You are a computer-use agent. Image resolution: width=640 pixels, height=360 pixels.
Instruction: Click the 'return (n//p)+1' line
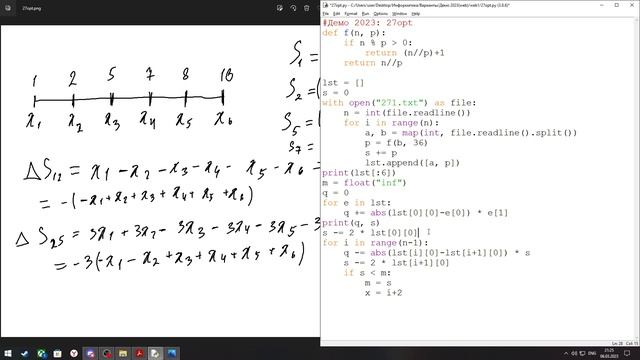(404, 53)
